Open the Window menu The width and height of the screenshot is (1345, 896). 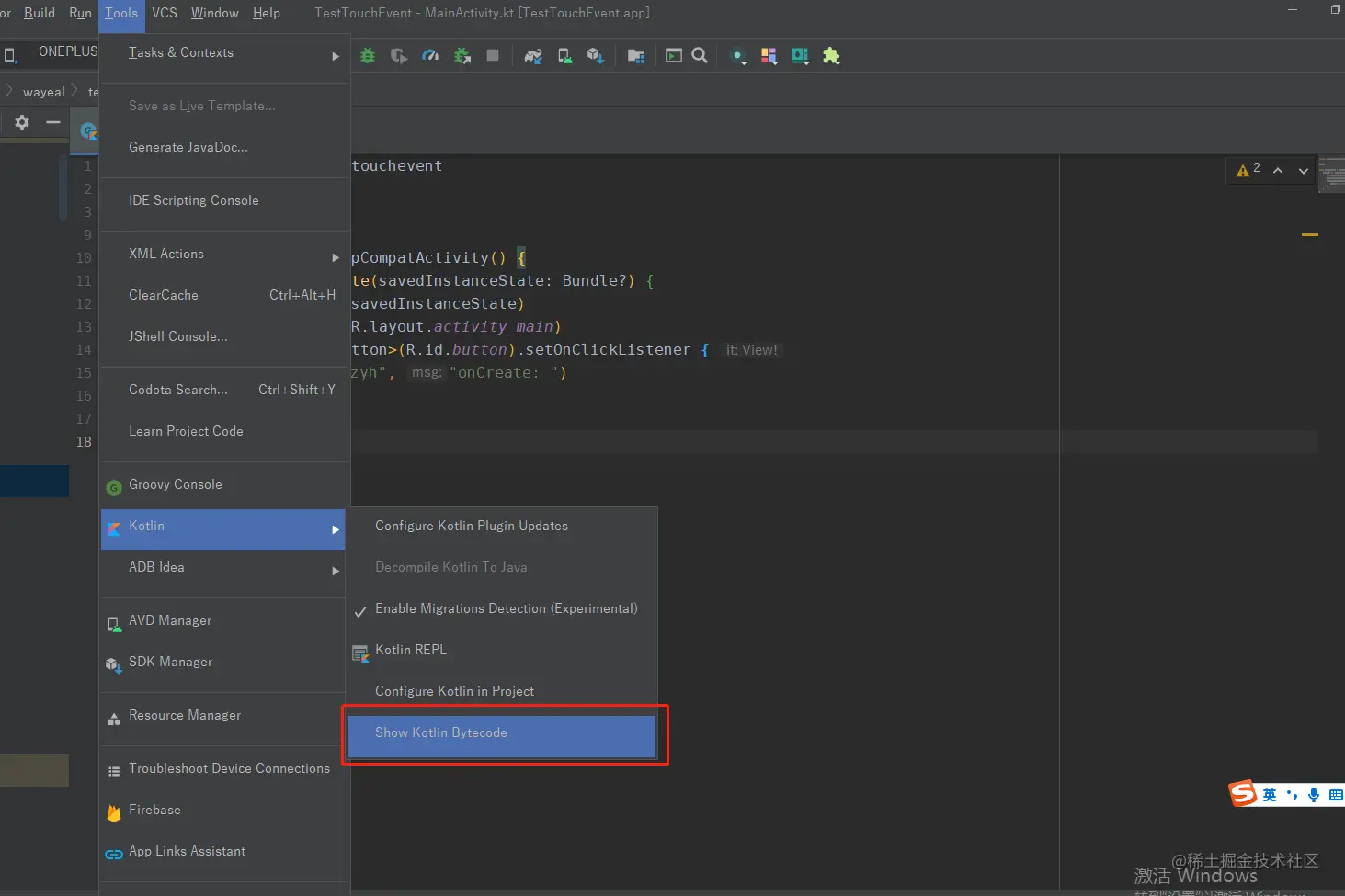pos(214,13)
